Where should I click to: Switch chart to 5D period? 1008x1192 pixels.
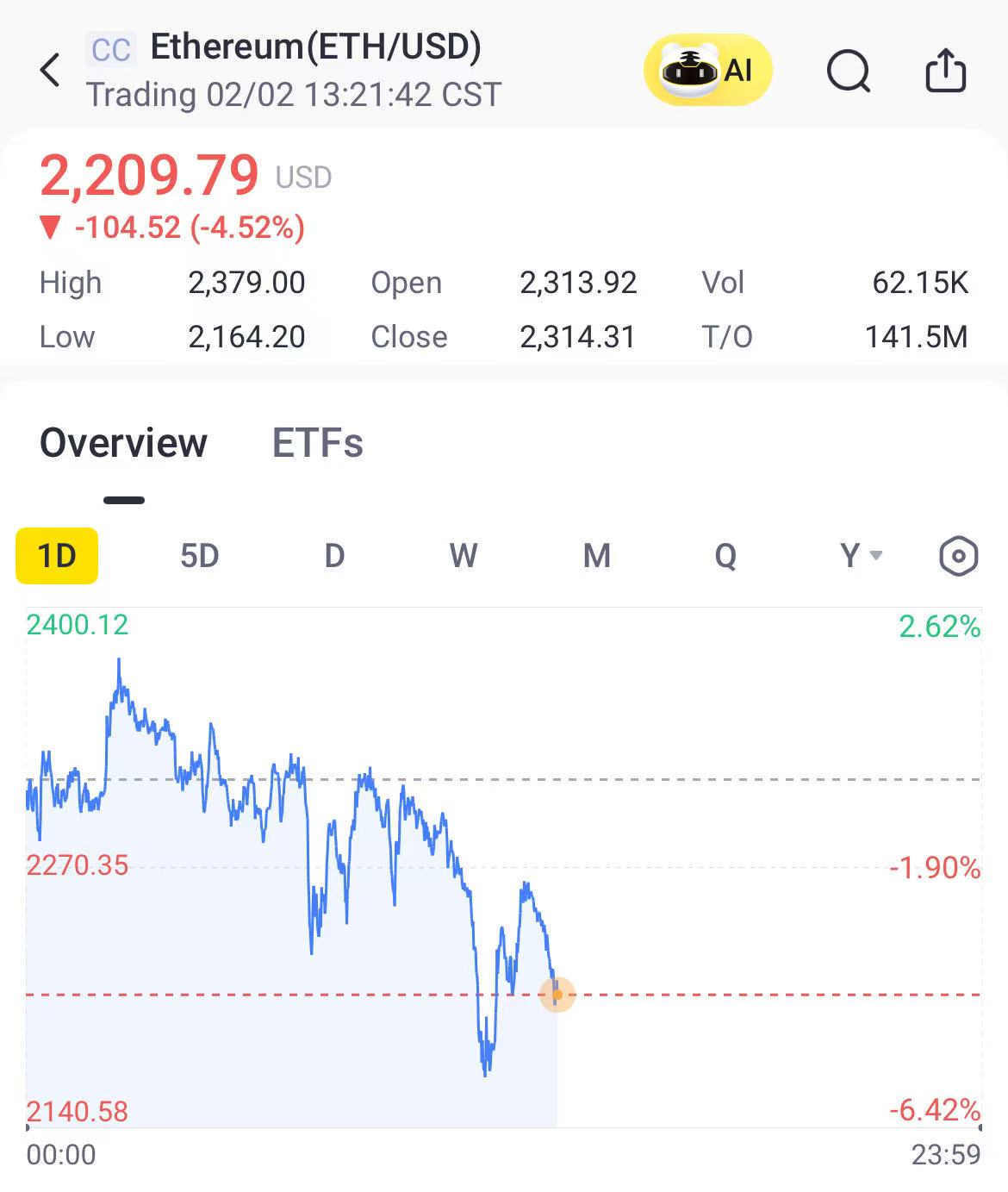tap(199, 556)
